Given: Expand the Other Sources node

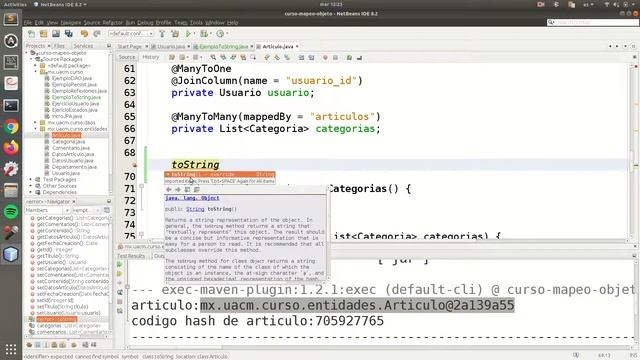Looking at the screenshot, I should point(31,186).
